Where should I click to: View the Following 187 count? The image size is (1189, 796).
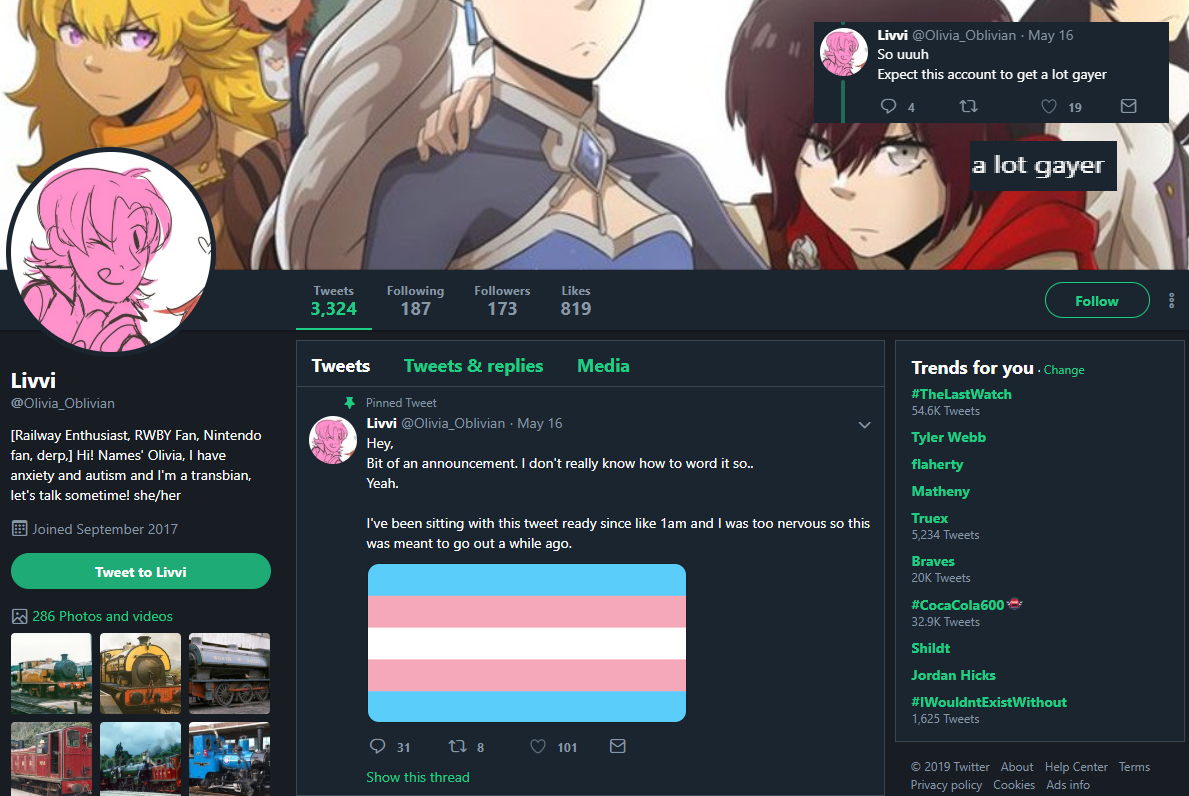pos(416,301)
